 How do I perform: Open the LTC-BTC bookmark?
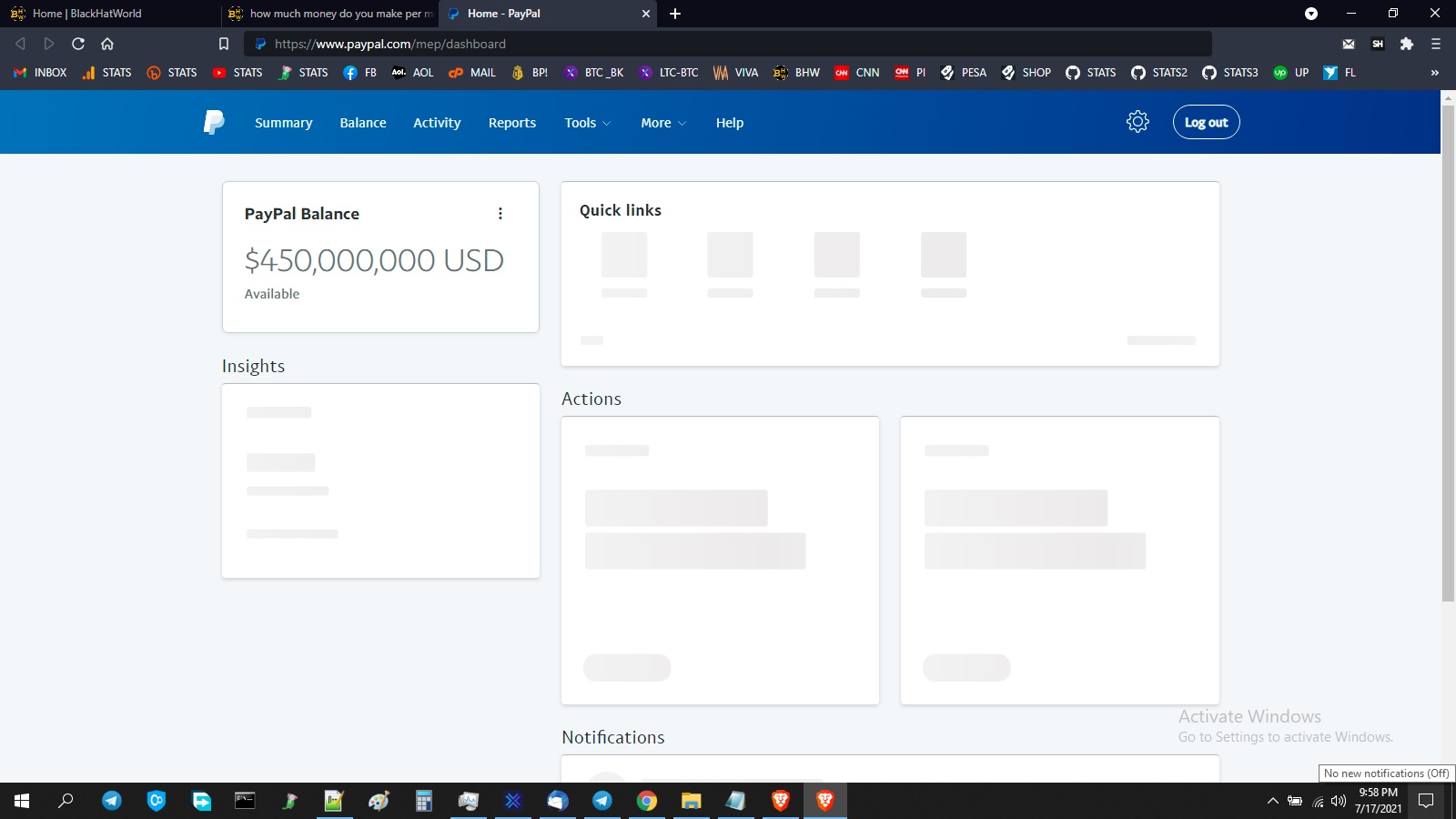pyautogui.click(x=668, y=73)
